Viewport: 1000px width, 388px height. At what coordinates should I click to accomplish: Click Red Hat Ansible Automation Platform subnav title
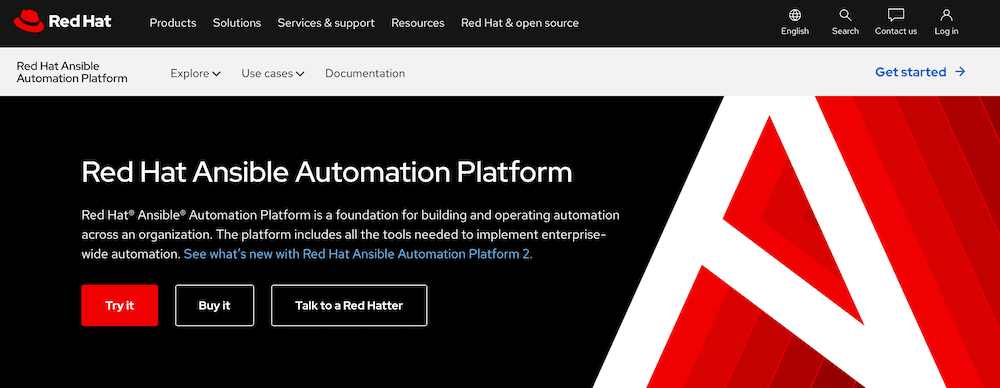coord(72,72)
